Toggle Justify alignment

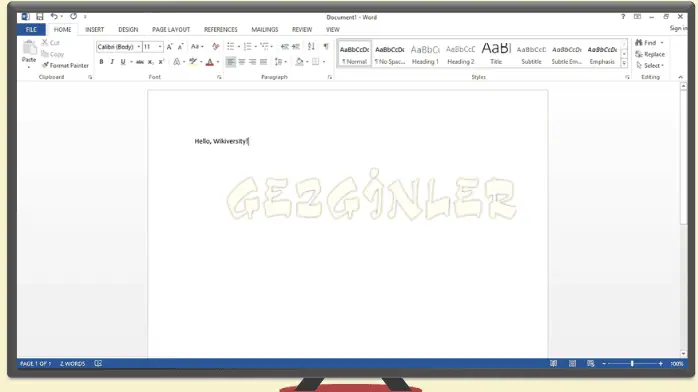click(x=264, y=62)
